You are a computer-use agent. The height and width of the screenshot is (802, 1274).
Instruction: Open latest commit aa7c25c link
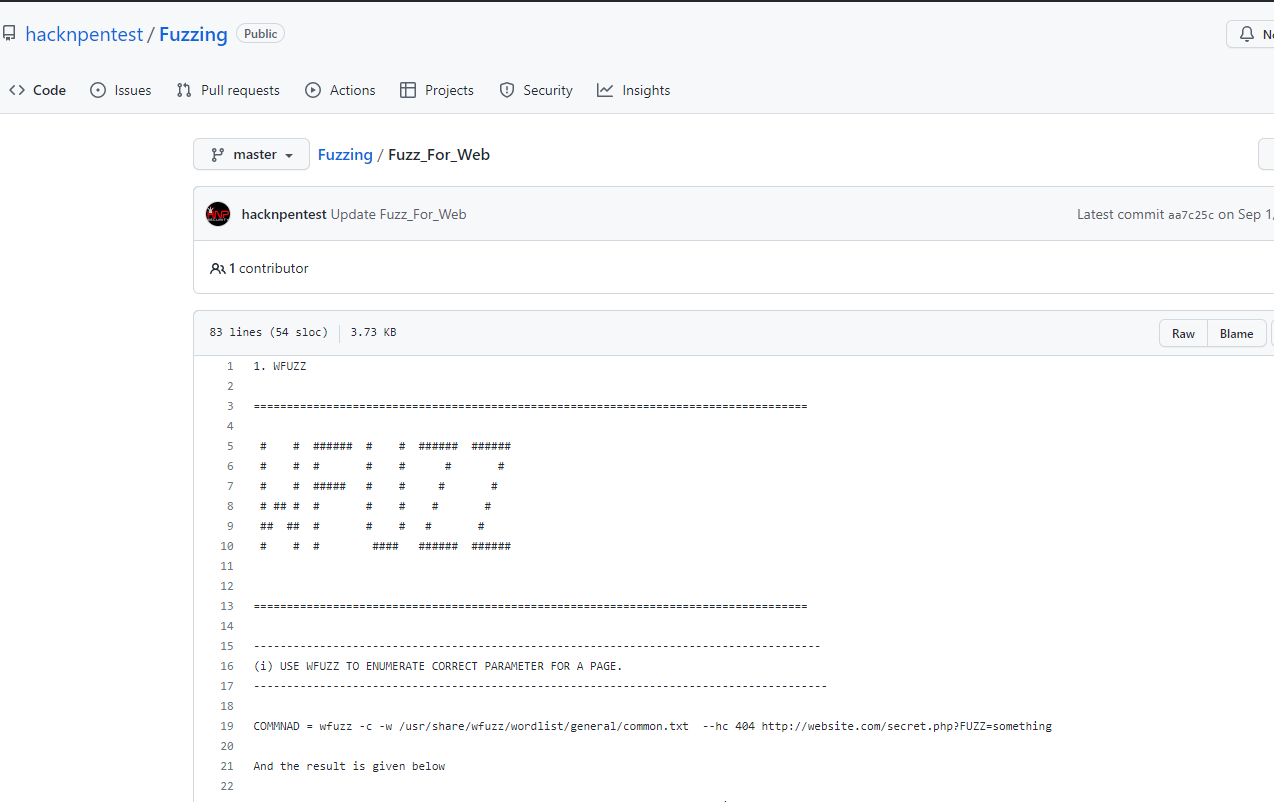coord(1190,215)
